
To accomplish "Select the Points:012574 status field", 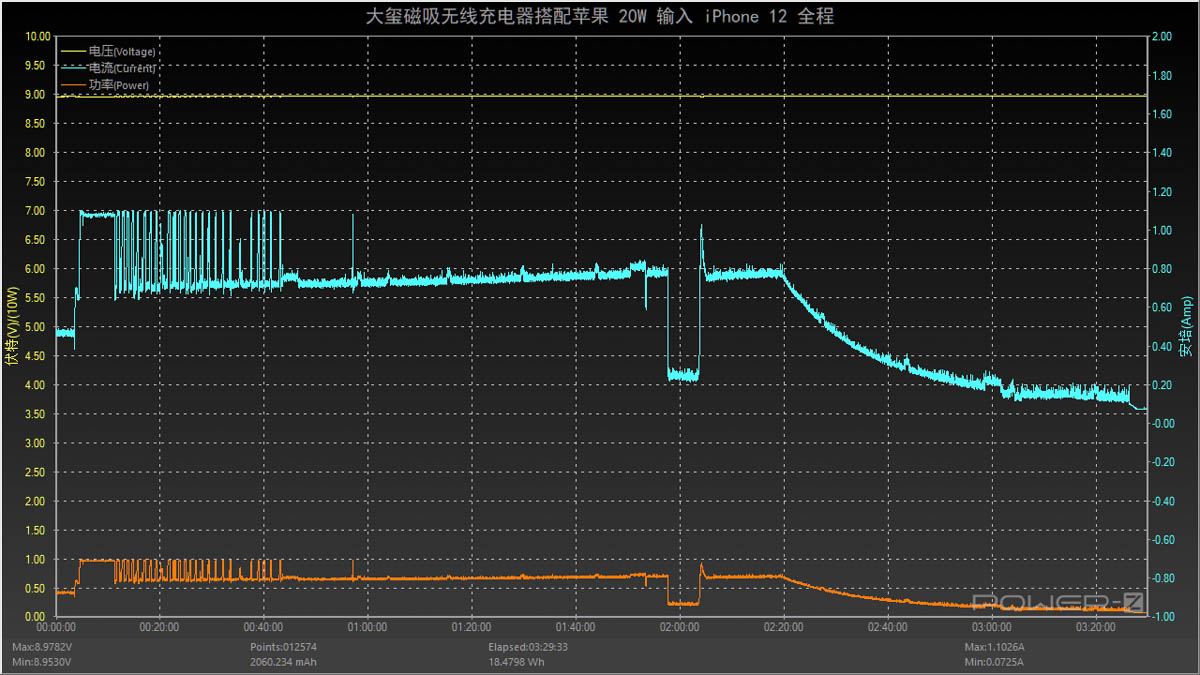I will [x=283, y=647].
